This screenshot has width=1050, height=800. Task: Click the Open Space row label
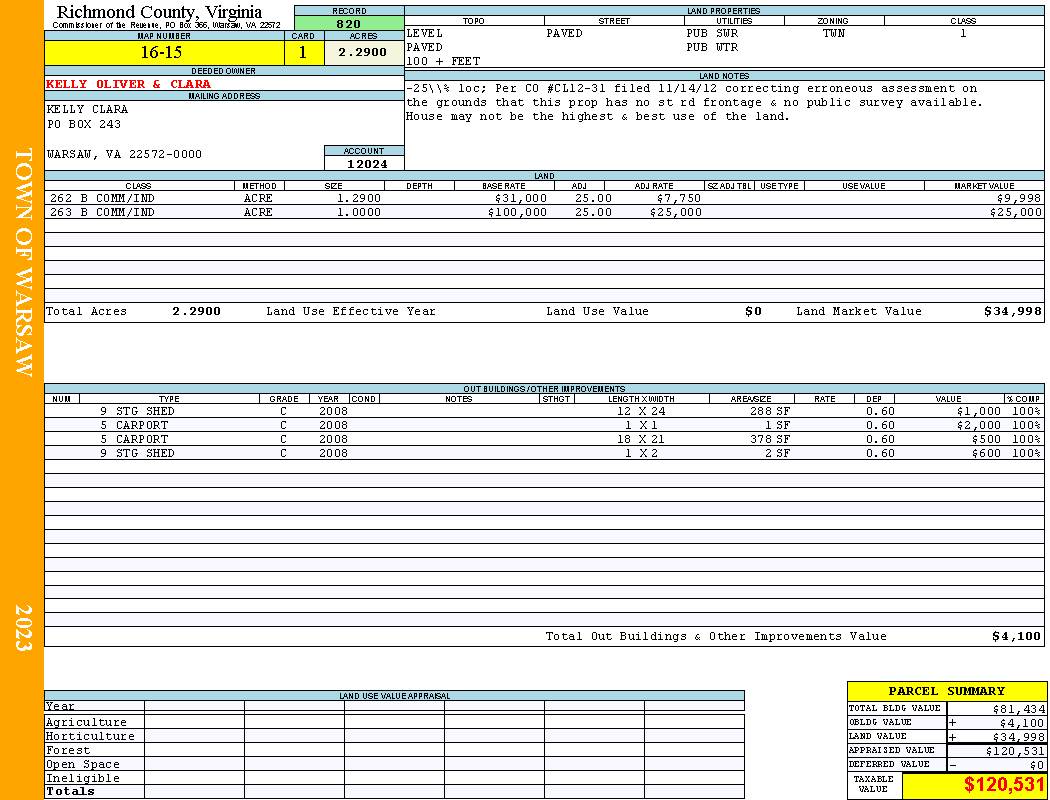click(x=82, y=765)
